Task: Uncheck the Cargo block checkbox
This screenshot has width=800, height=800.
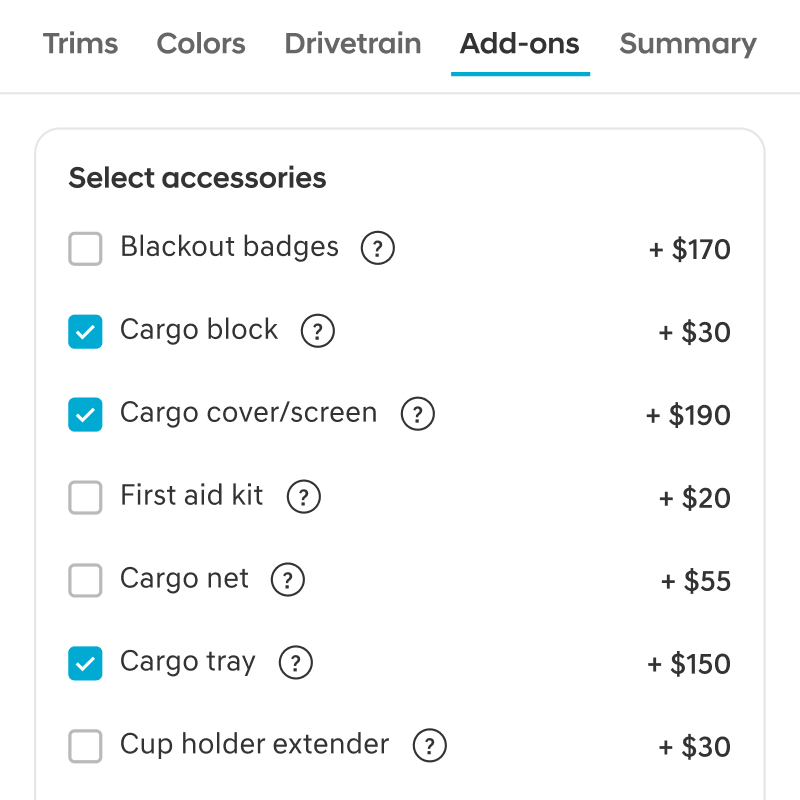Action: pos(85,332)
